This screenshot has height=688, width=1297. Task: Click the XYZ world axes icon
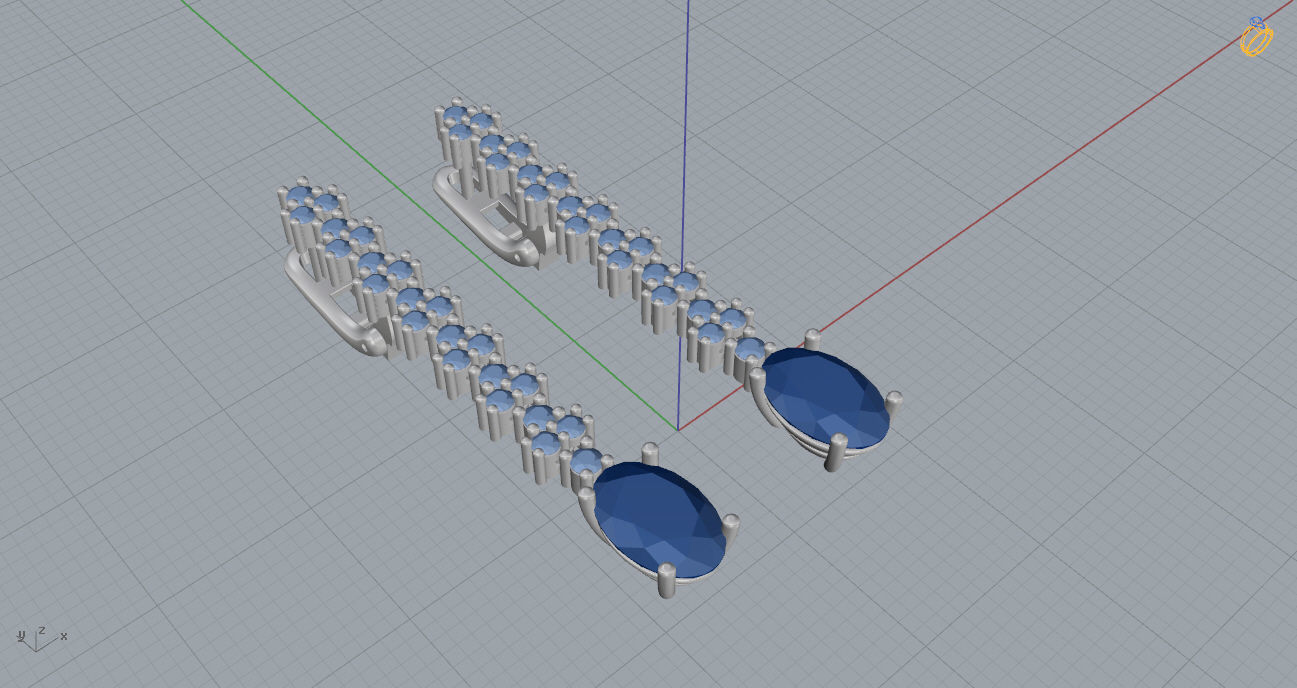pos(41,637)
